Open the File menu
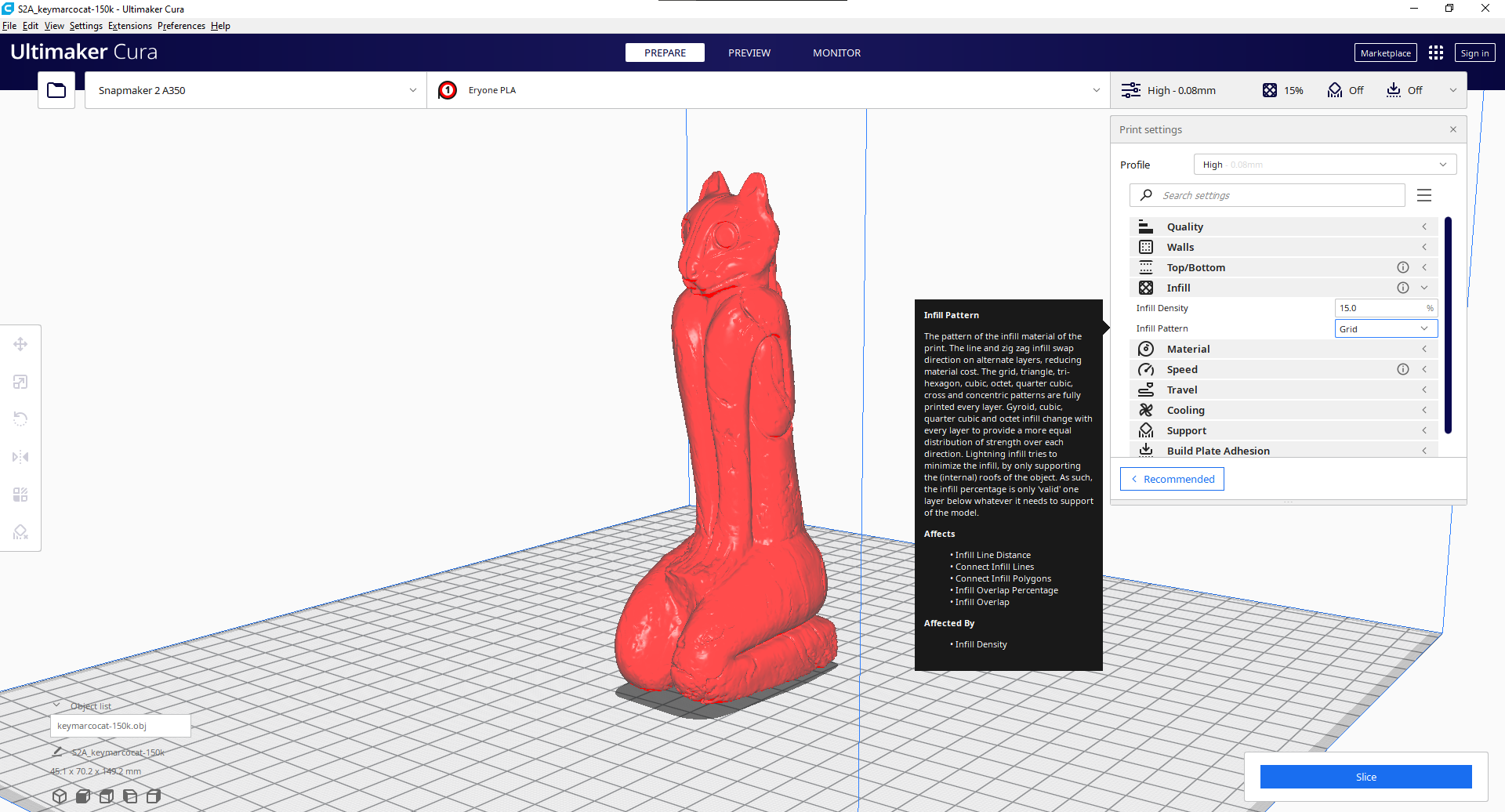 (9, 26)
